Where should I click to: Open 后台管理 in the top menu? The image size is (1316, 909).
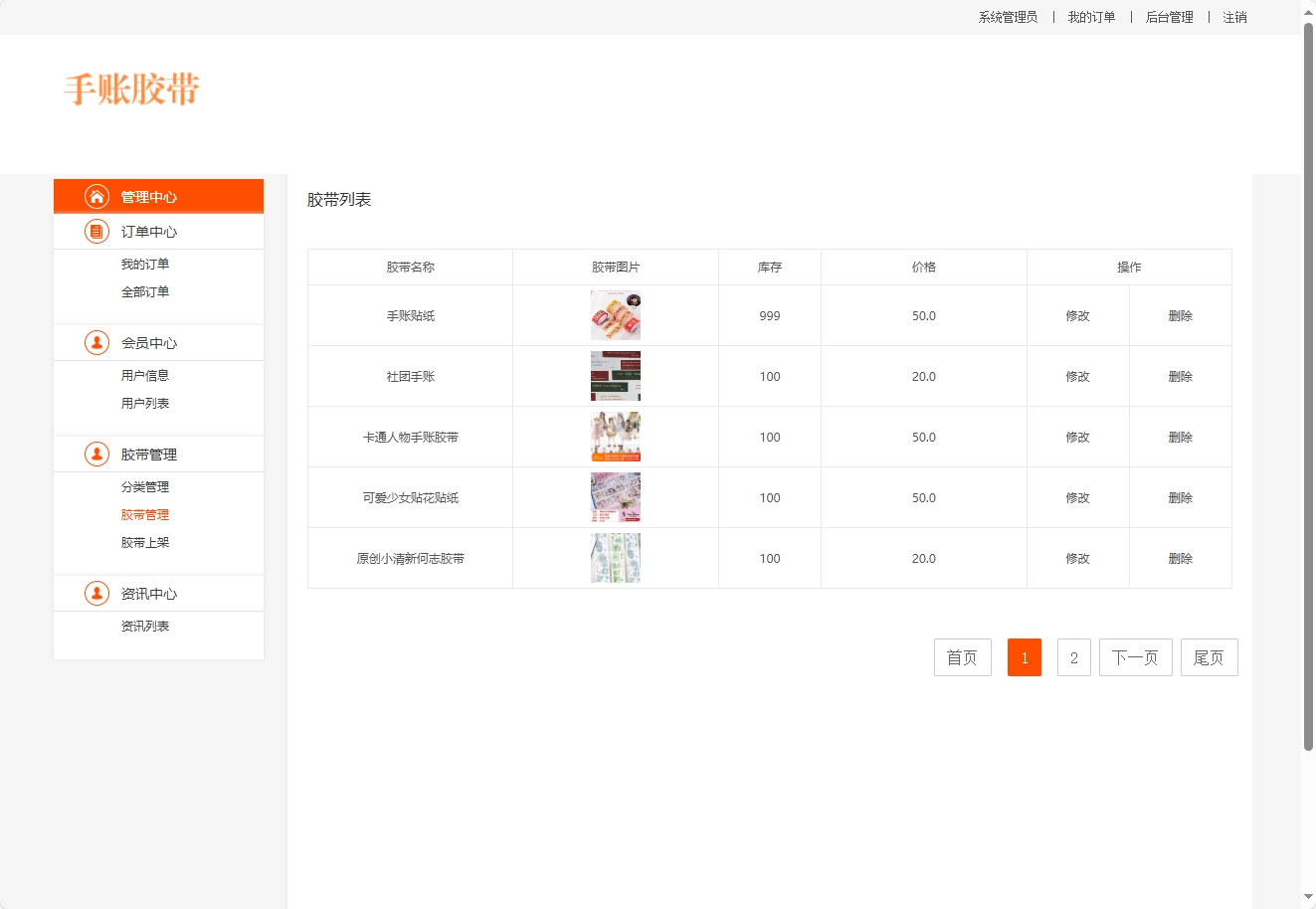[1168, 17]
